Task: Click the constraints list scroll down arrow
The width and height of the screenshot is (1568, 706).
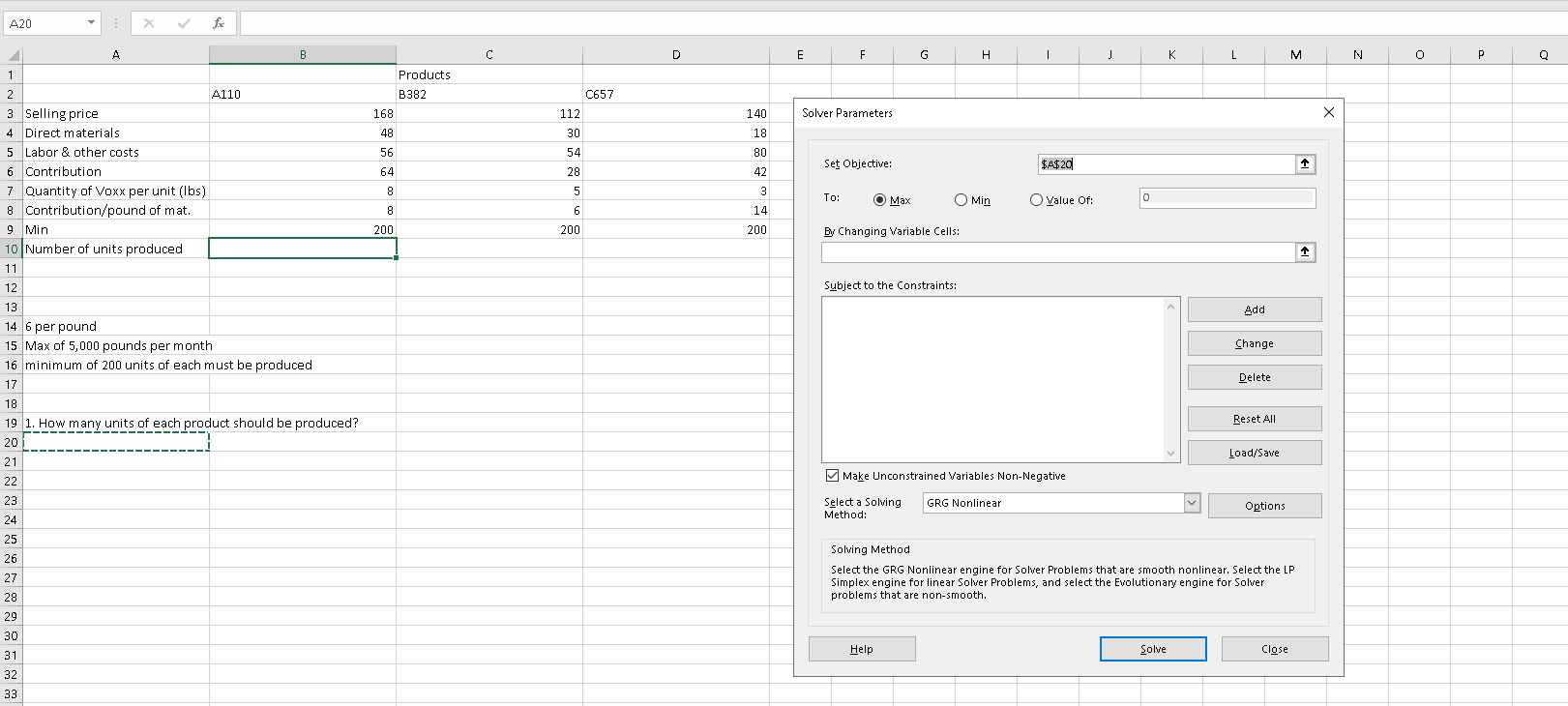Action: [x=1171, y=453]
